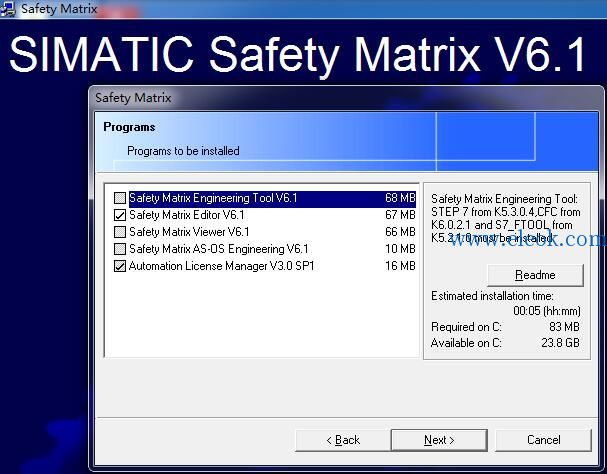Screen dimensions: 607x474
Task: Click the 'Required on C:' label
Action: pyautogui.click(x=466, y=327)
